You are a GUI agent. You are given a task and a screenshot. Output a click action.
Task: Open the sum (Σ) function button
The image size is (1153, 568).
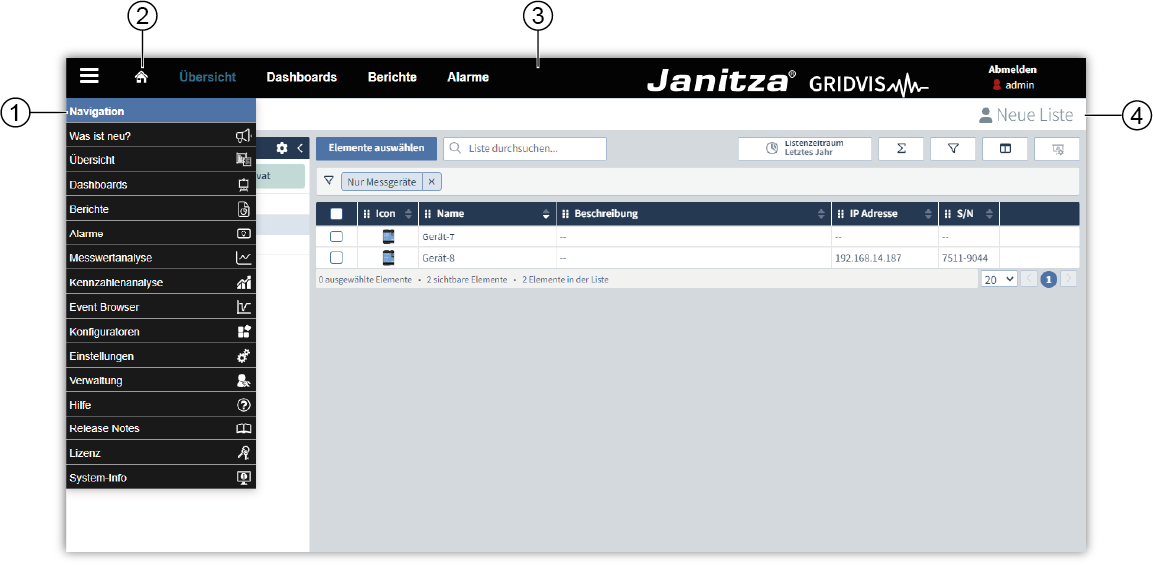901,149
